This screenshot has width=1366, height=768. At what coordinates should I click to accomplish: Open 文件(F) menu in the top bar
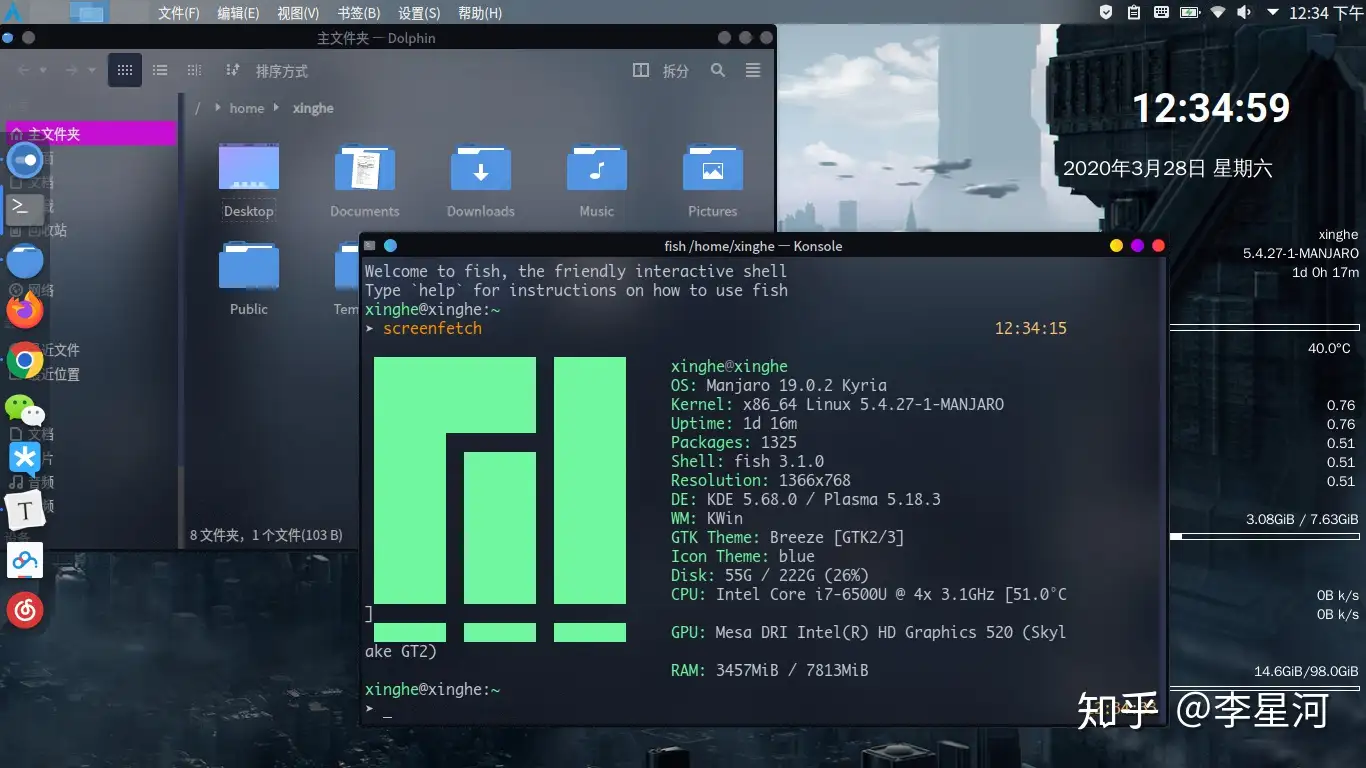[179, 13]
